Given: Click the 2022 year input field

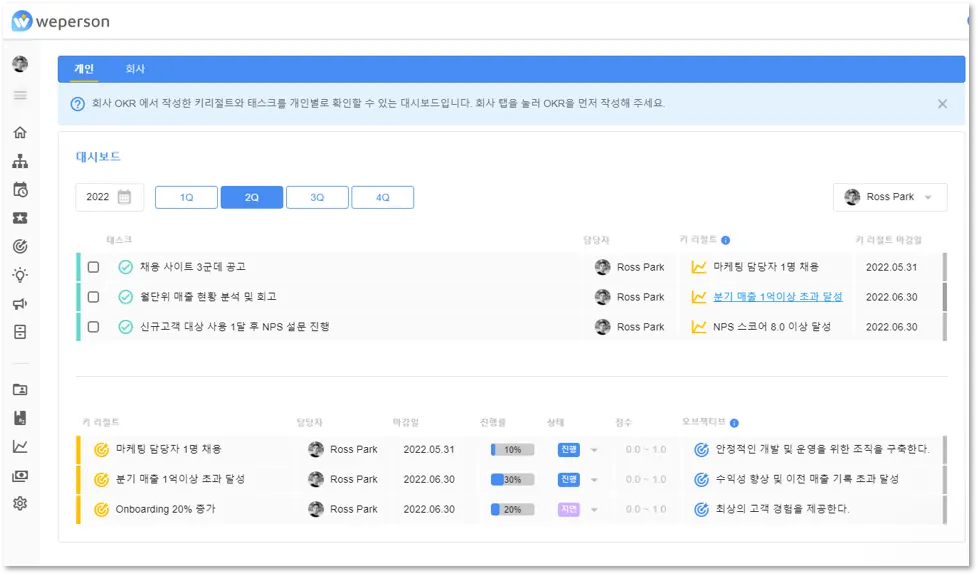Looking at the screenshot, I should (109, 197).
